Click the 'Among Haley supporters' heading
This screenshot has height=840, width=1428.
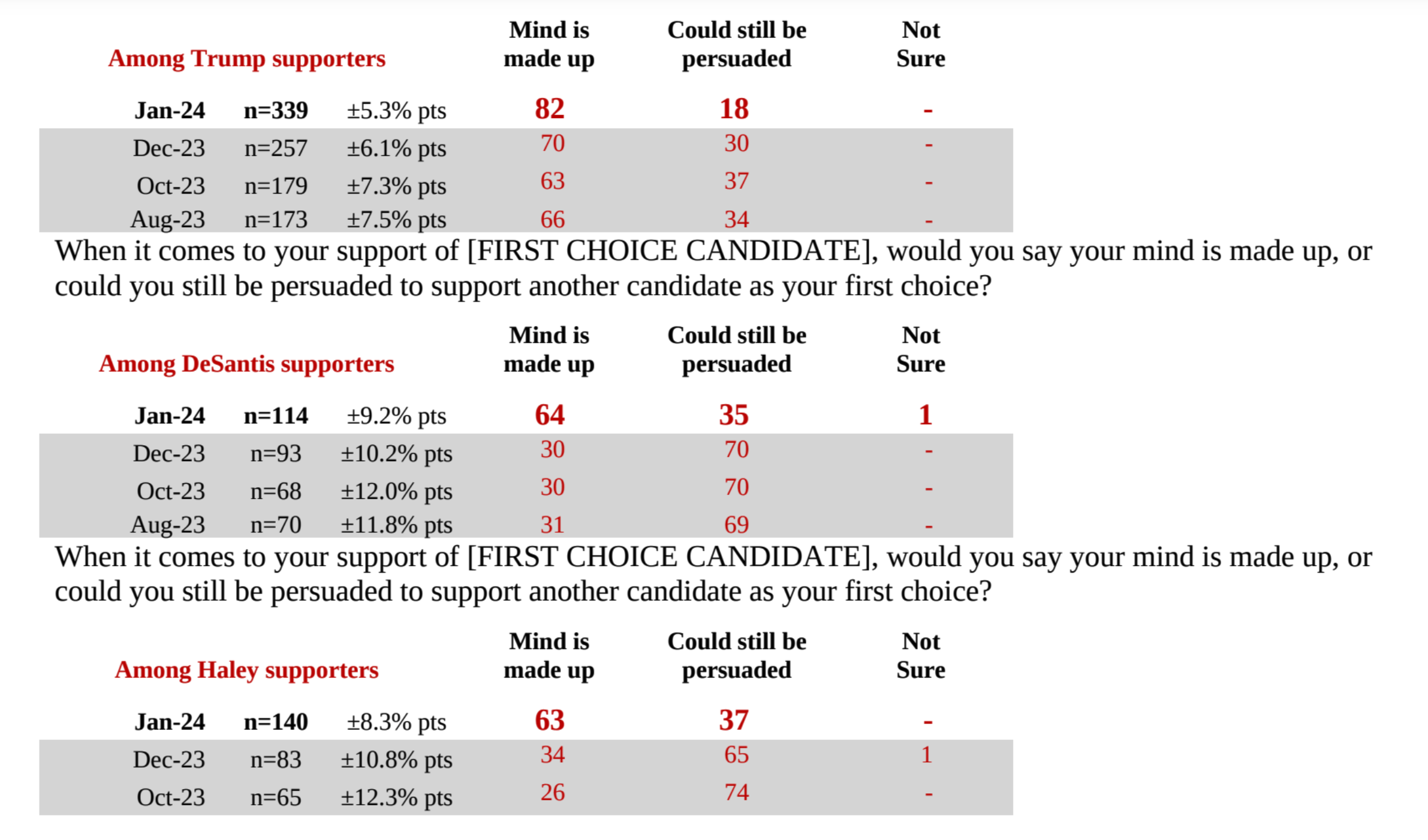[x=246, y=670]
